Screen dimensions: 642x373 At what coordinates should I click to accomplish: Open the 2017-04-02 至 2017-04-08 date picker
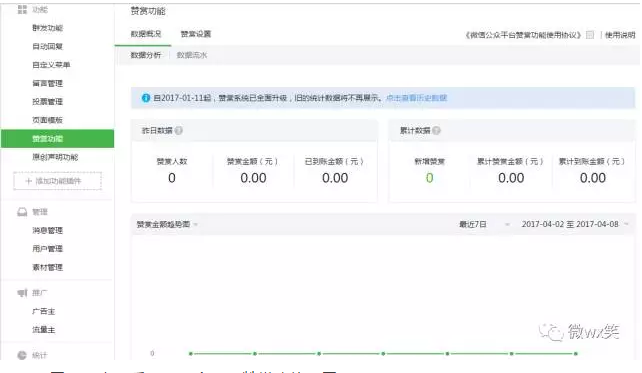click(x=575, y=224)
